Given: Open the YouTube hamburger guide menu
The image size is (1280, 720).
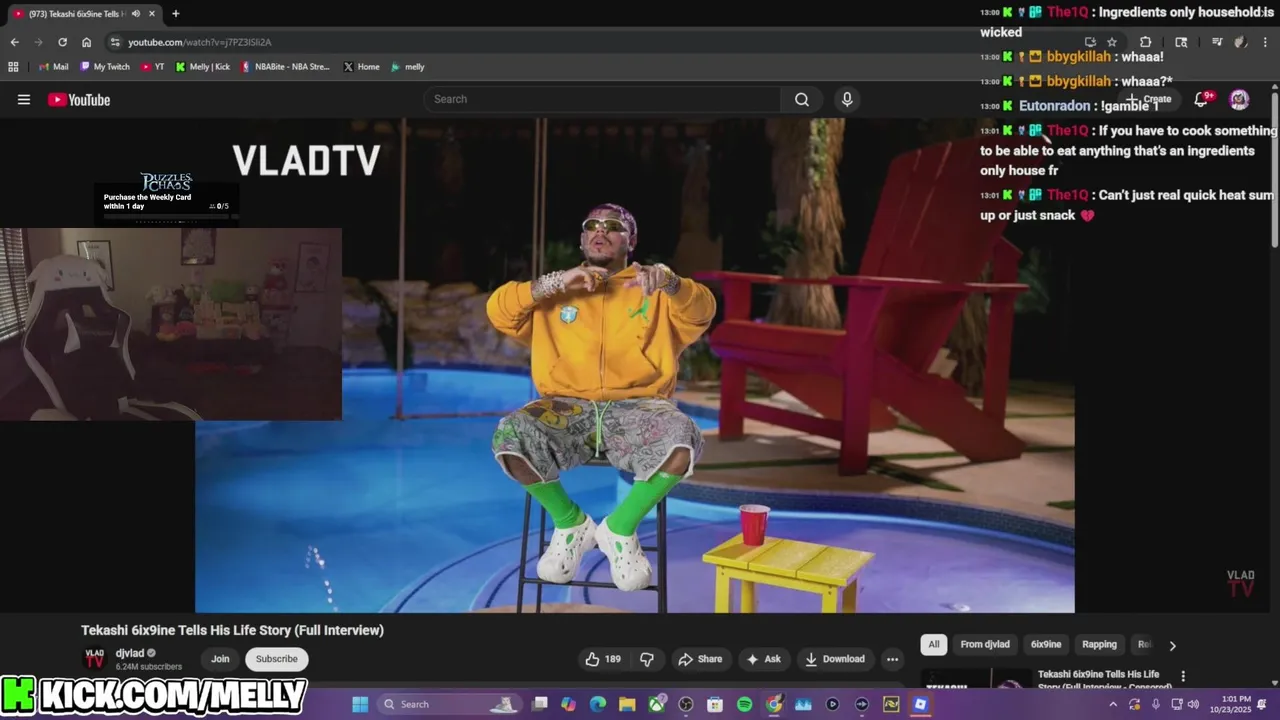Looking at the screenshot, I should (24, 99).
